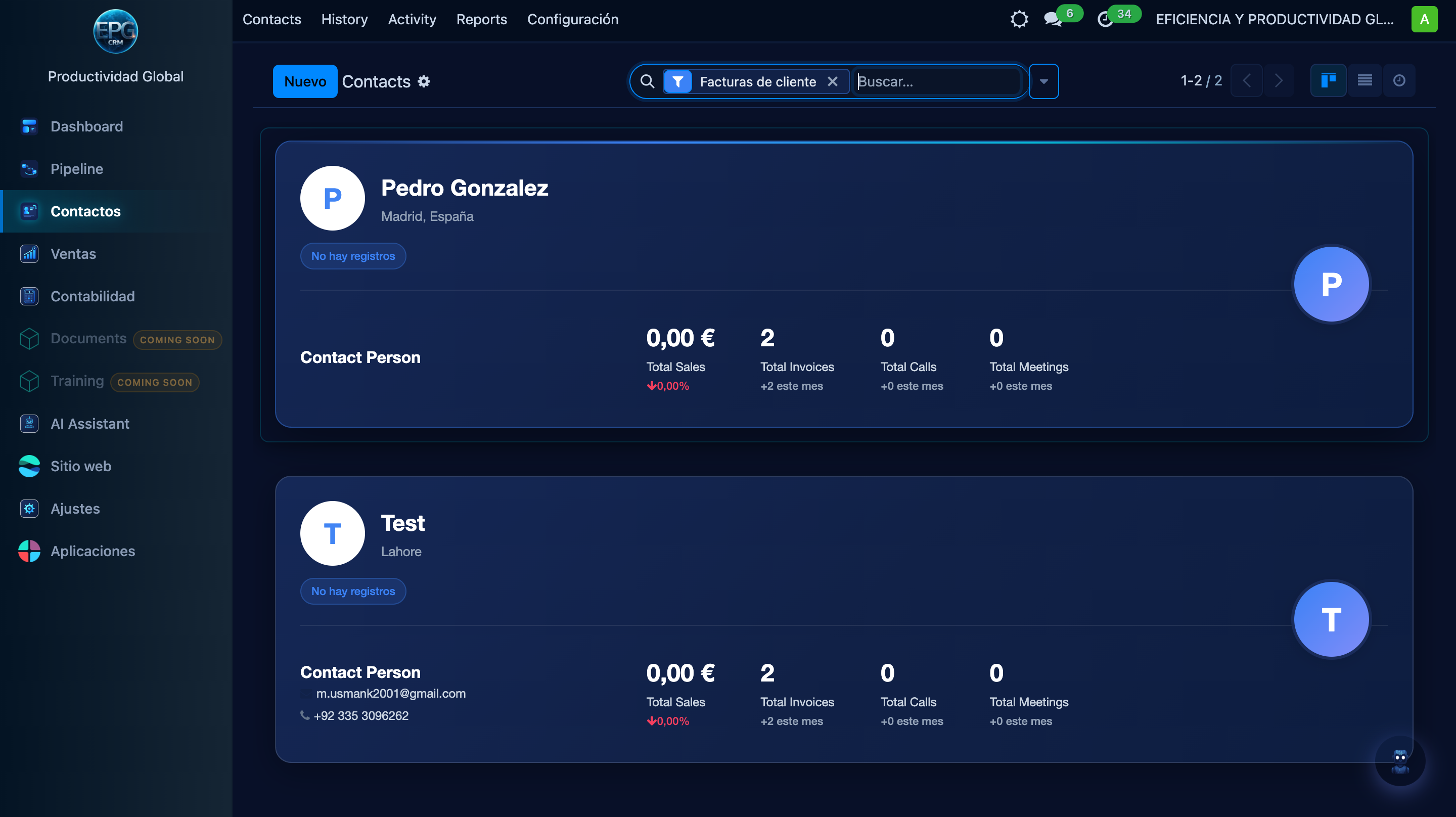Viewport: 1456px width, 817px height.
Task: Go to previous page with left chevron
Action: (x=1247, y=80)
